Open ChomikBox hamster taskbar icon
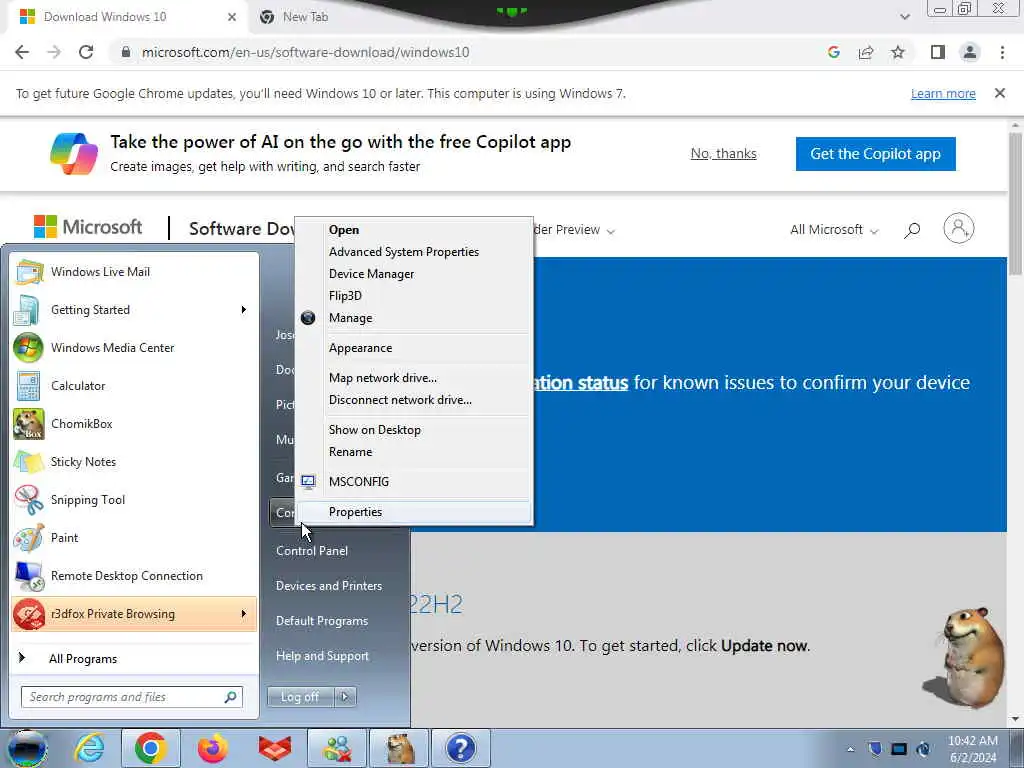The height and width of the screenshot is (768, 1024). pyautogui.click(x=399, y=748)
